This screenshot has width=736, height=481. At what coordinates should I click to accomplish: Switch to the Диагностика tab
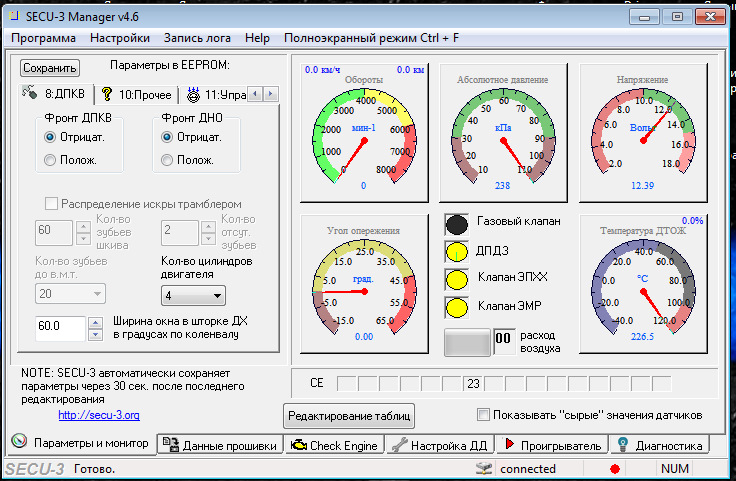[x=660, y=445]
